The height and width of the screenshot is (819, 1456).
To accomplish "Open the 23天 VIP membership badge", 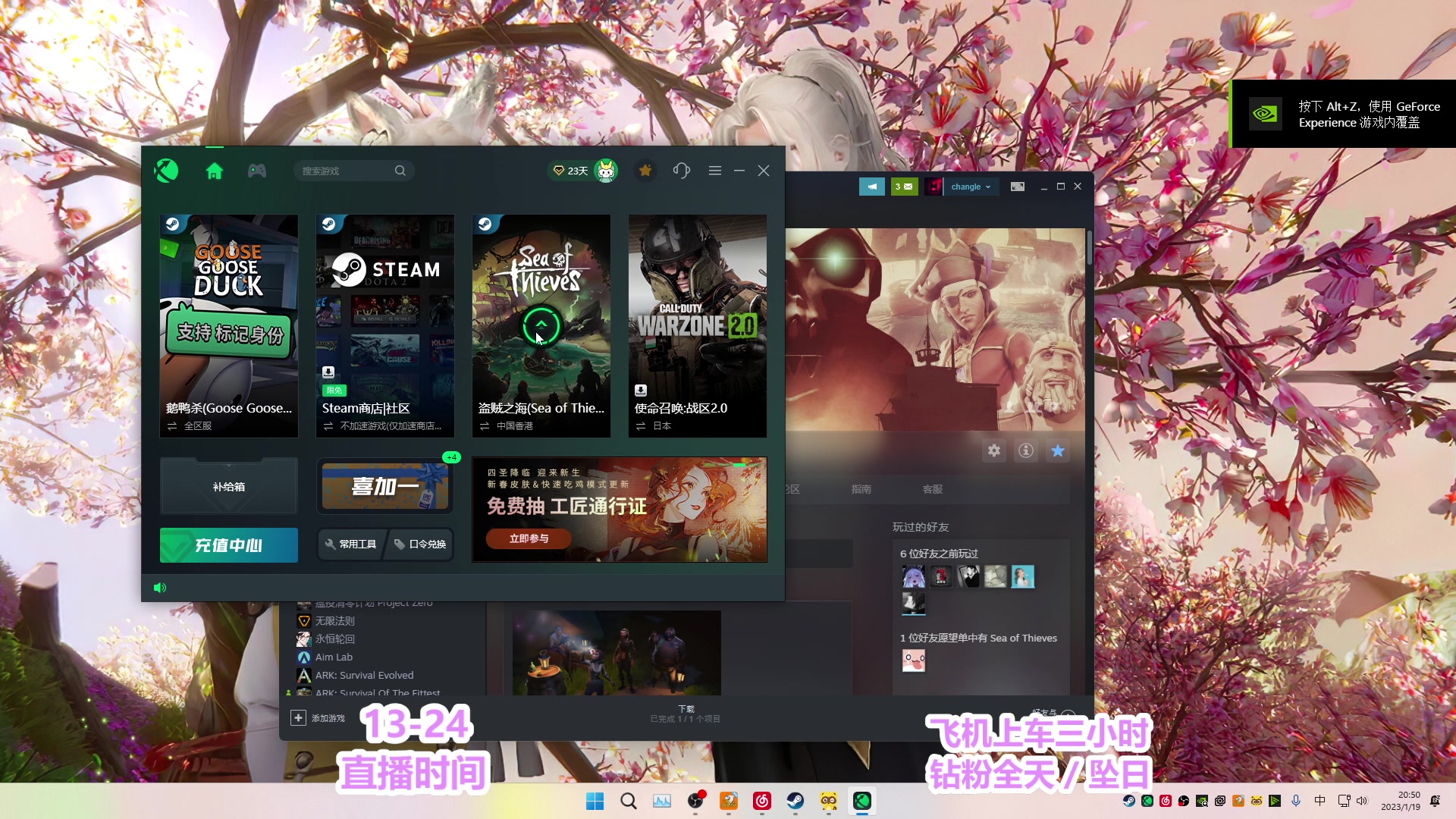I will coord(570,171).
